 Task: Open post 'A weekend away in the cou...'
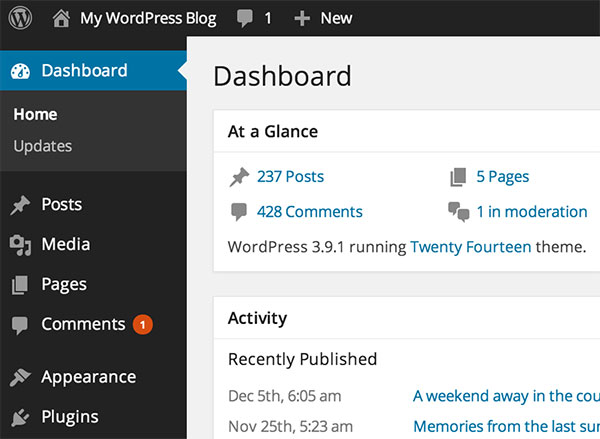tap(506, 396)
